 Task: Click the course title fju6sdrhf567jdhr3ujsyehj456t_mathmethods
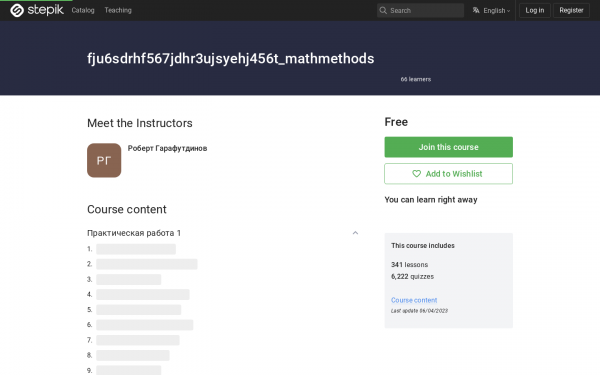tap(230, 59)
